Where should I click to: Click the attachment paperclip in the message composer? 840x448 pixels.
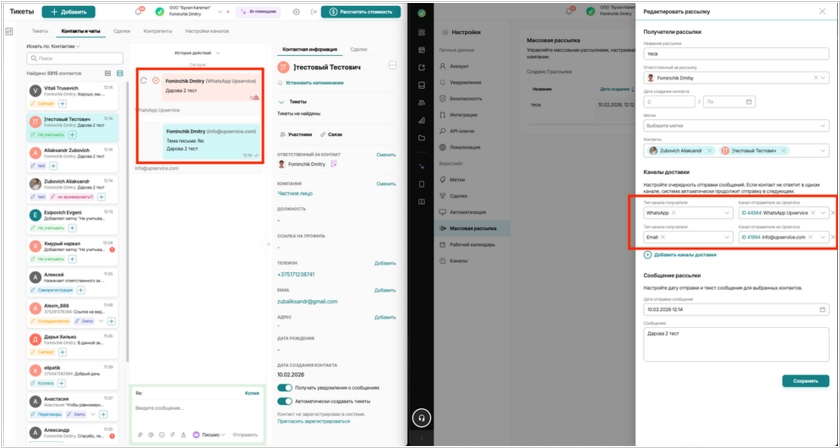click(x=138, y=435)
